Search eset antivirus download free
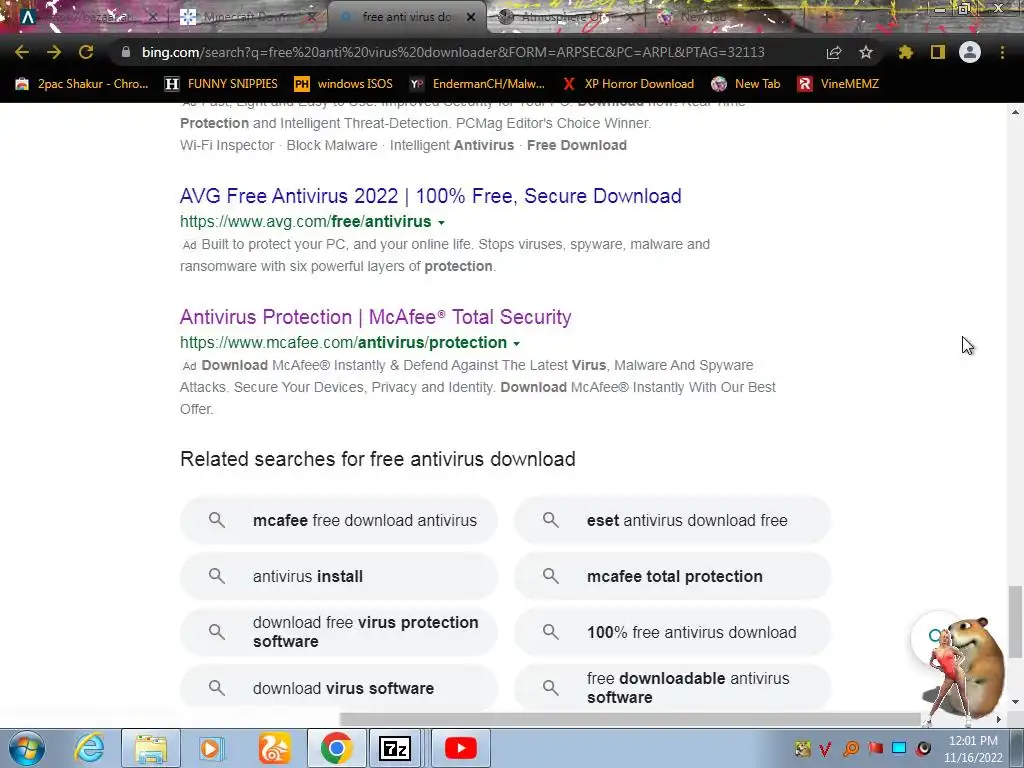This screenshot has width=1024, height=768. 673,520
